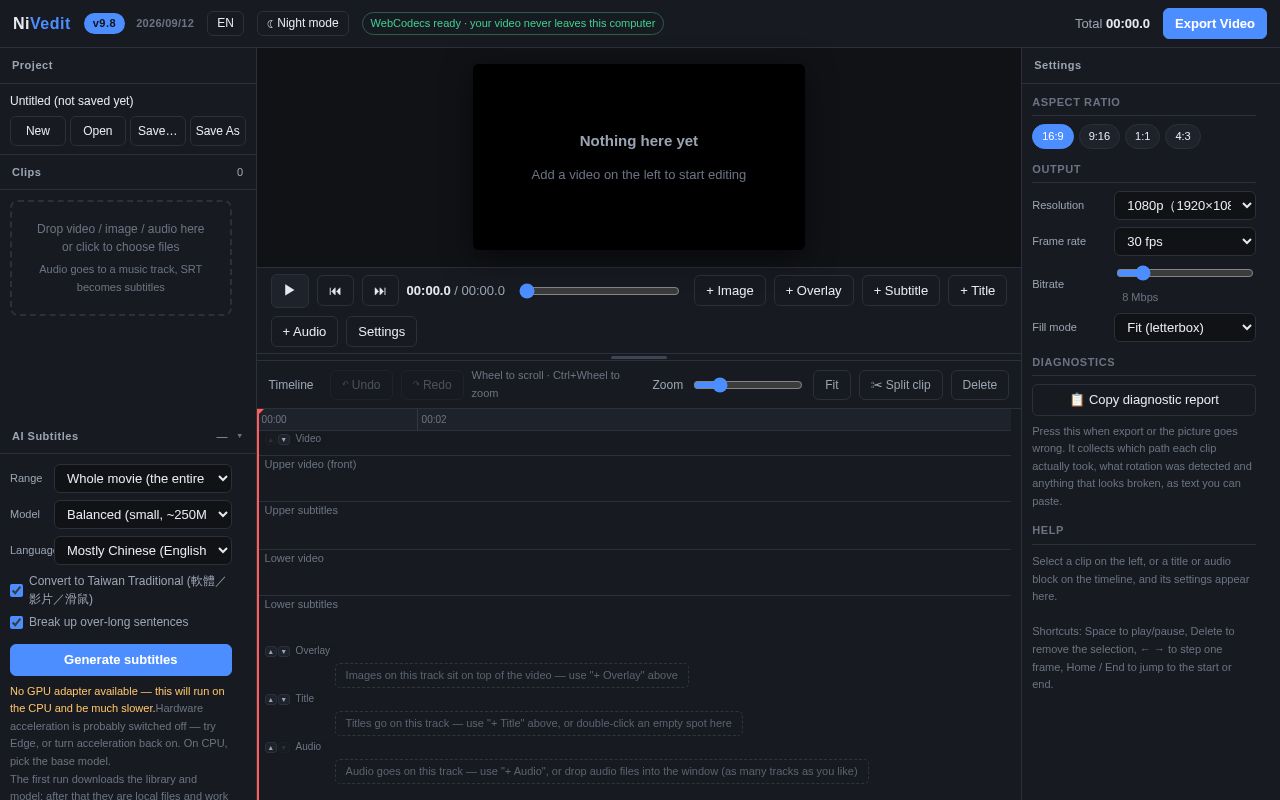
Task: Add an overlay with + Overlay
Action: (x=814, y=290)
